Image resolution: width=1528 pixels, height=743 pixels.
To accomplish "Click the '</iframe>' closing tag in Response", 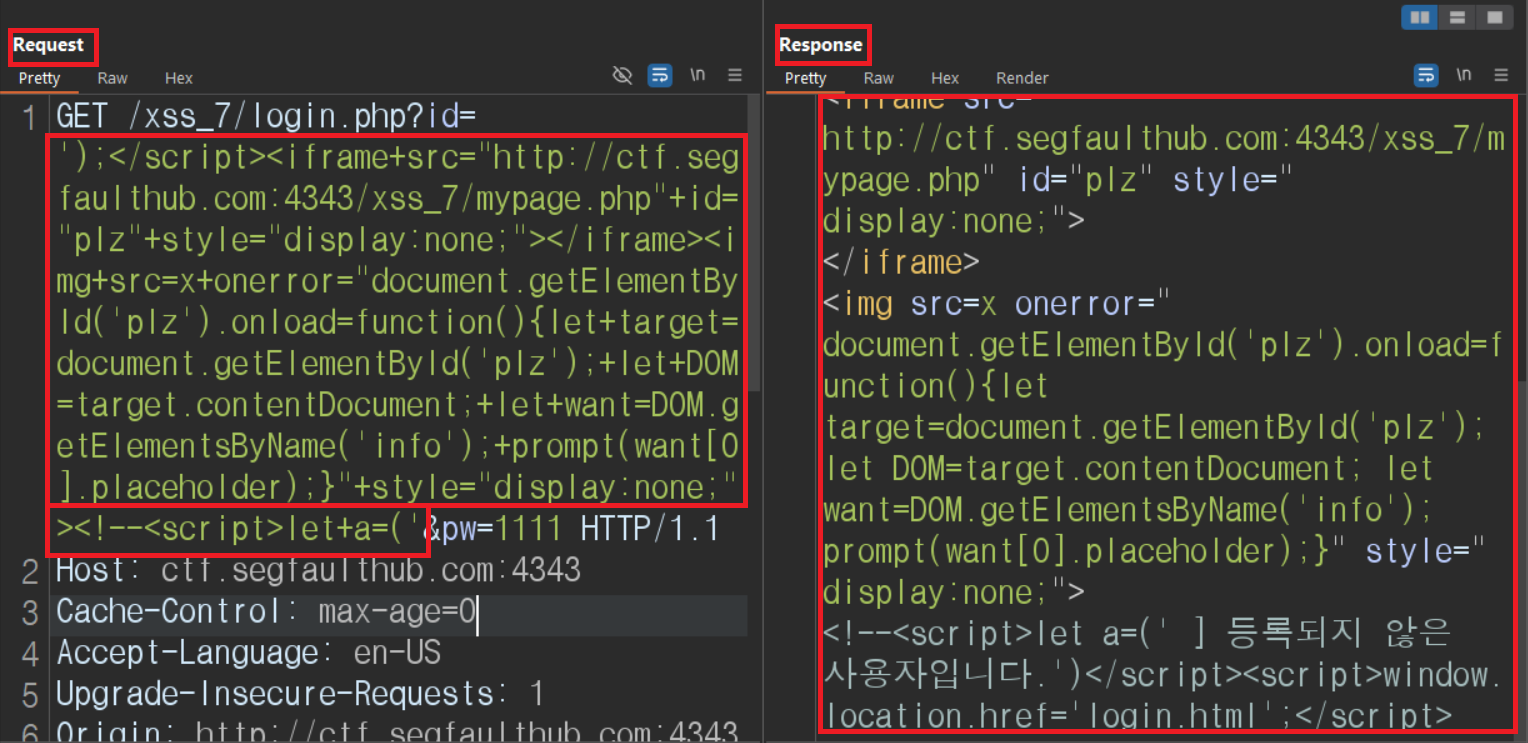I will [x=900, y=263].
